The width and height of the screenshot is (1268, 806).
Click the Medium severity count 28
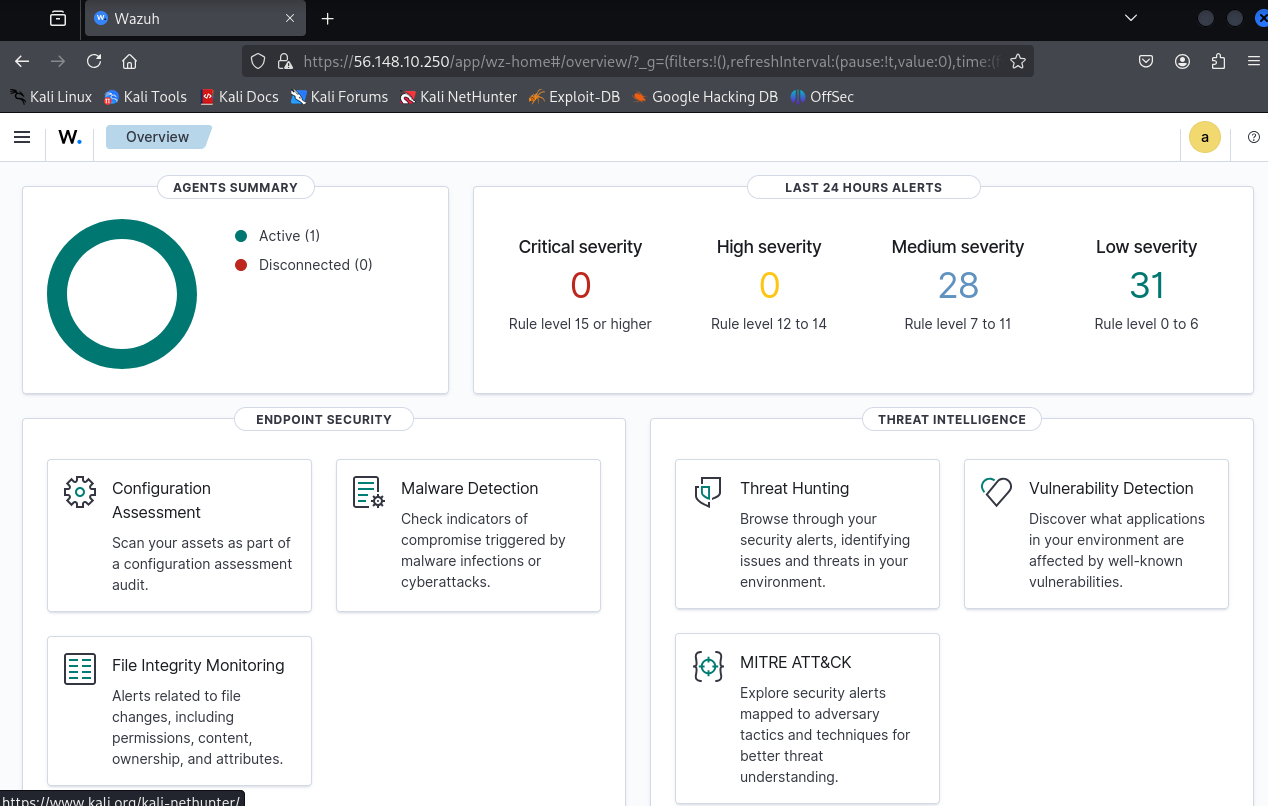958,286
